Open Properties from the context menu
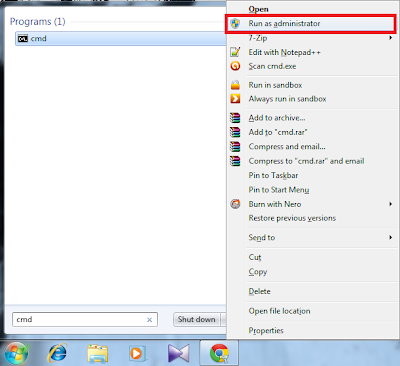The width and height of the screenshot is (400, 366). pyautogui.click(x=266, y=330)
